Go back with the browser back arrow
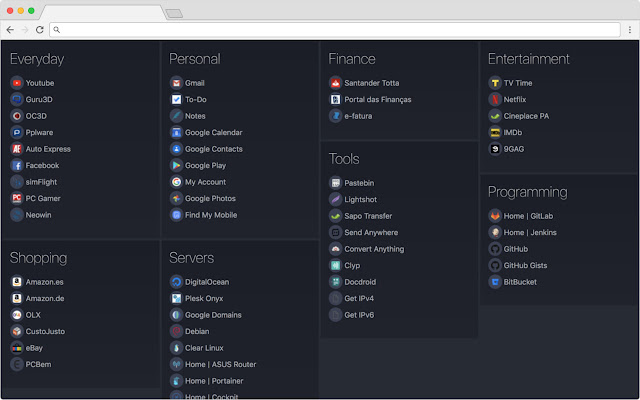640x400 pixels. [10, 29]
